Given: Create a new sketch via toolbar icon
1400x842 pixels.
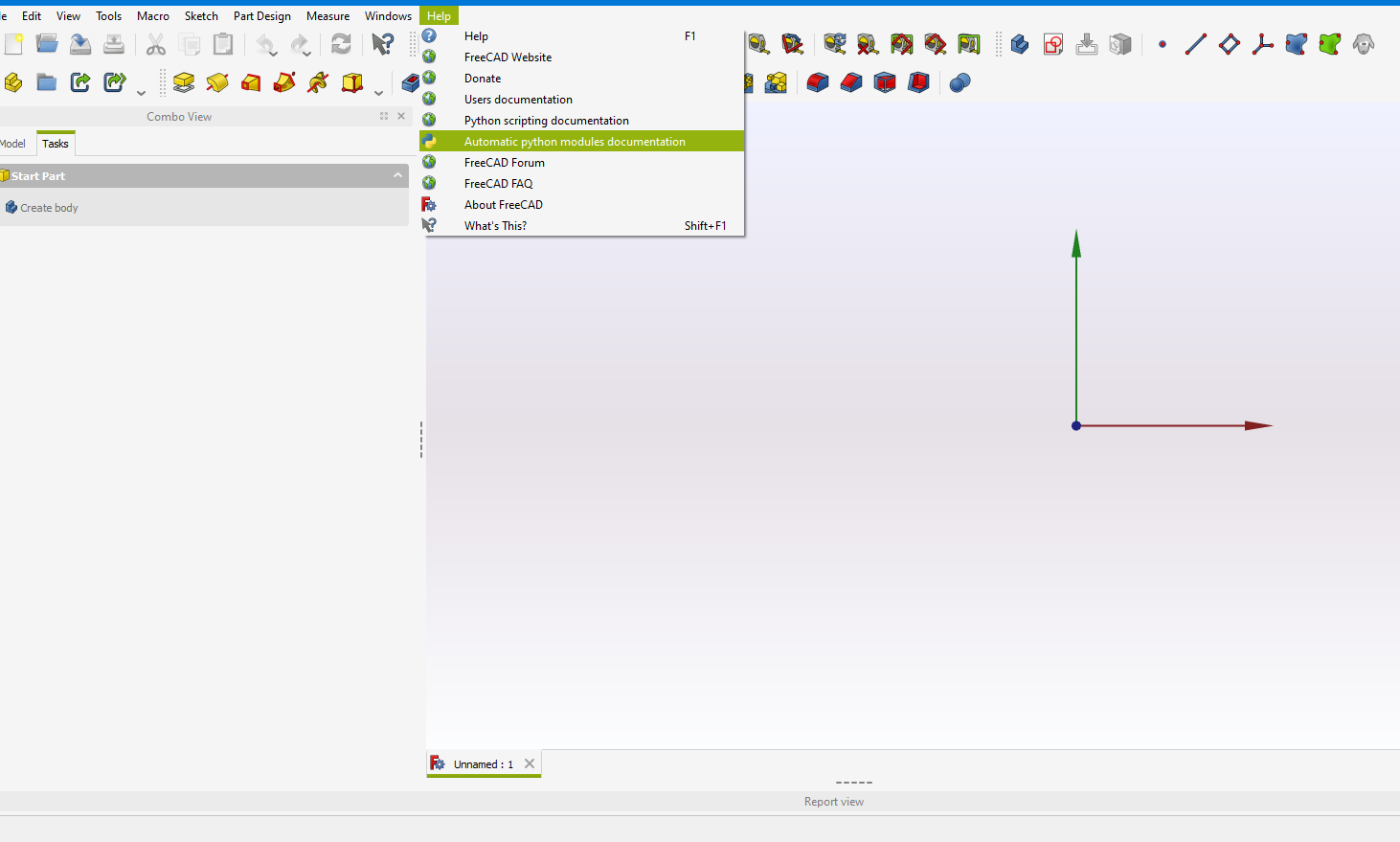Looking at the screenshot, I should click(x=1053, y=44).
